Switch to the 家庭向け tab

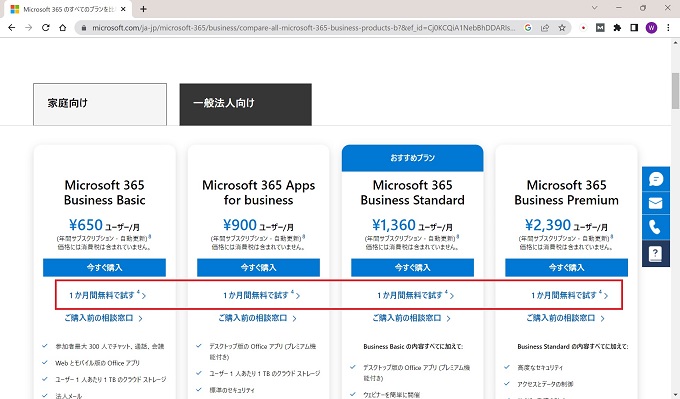pos(100,104)
